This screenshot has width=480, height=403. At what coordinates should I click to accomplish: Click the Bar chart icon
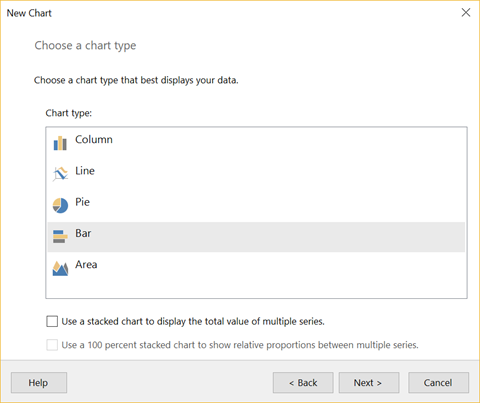[x=60, y=236]
